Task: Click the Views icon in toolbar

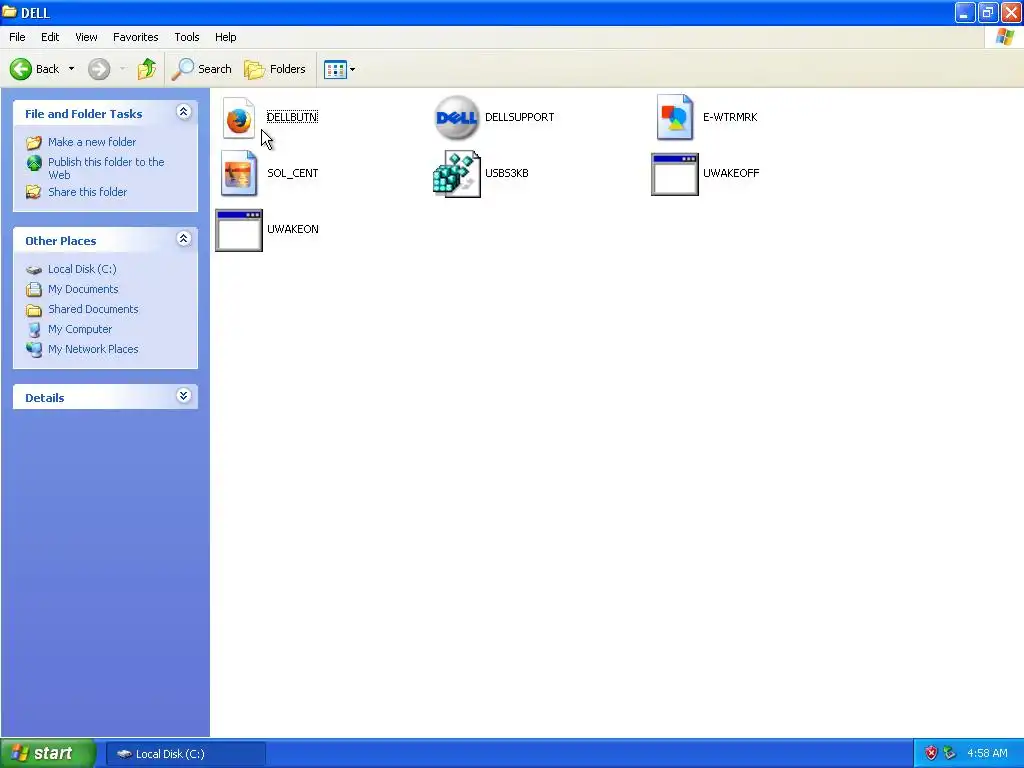Action: pos(335,69)
